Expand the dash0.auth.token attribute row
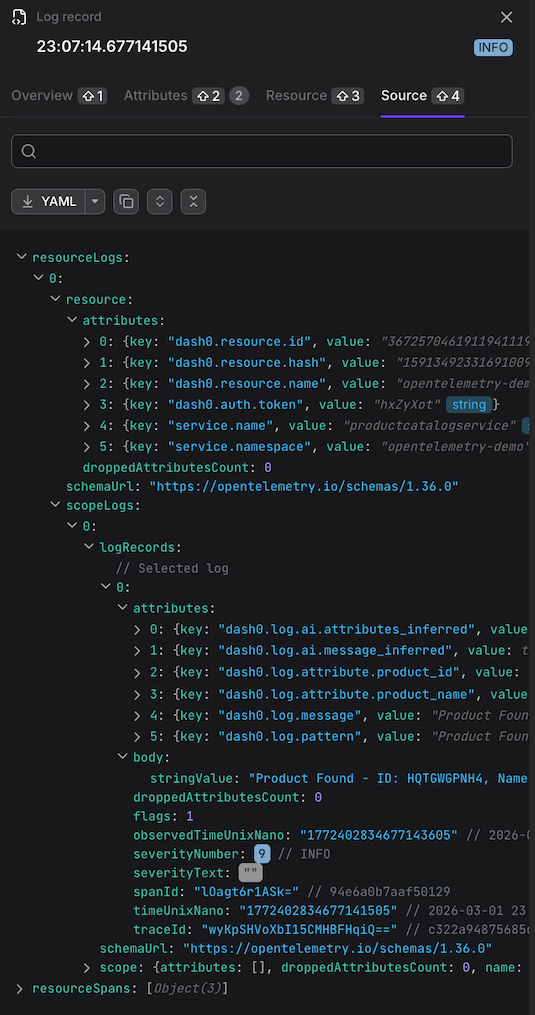The height and width of the screenshot is (1015, 535). (87, 405)
